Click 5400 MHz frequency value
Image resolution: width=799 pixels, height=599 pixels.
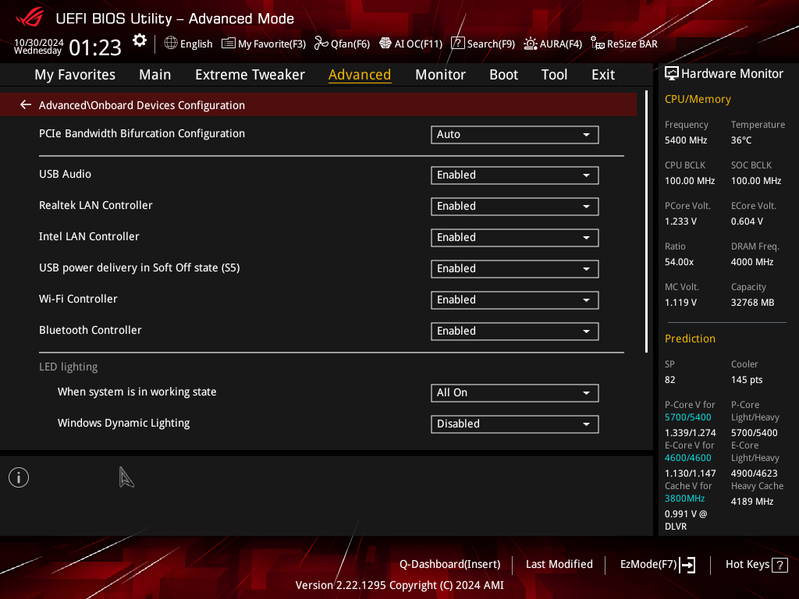(x=685, y=140)
